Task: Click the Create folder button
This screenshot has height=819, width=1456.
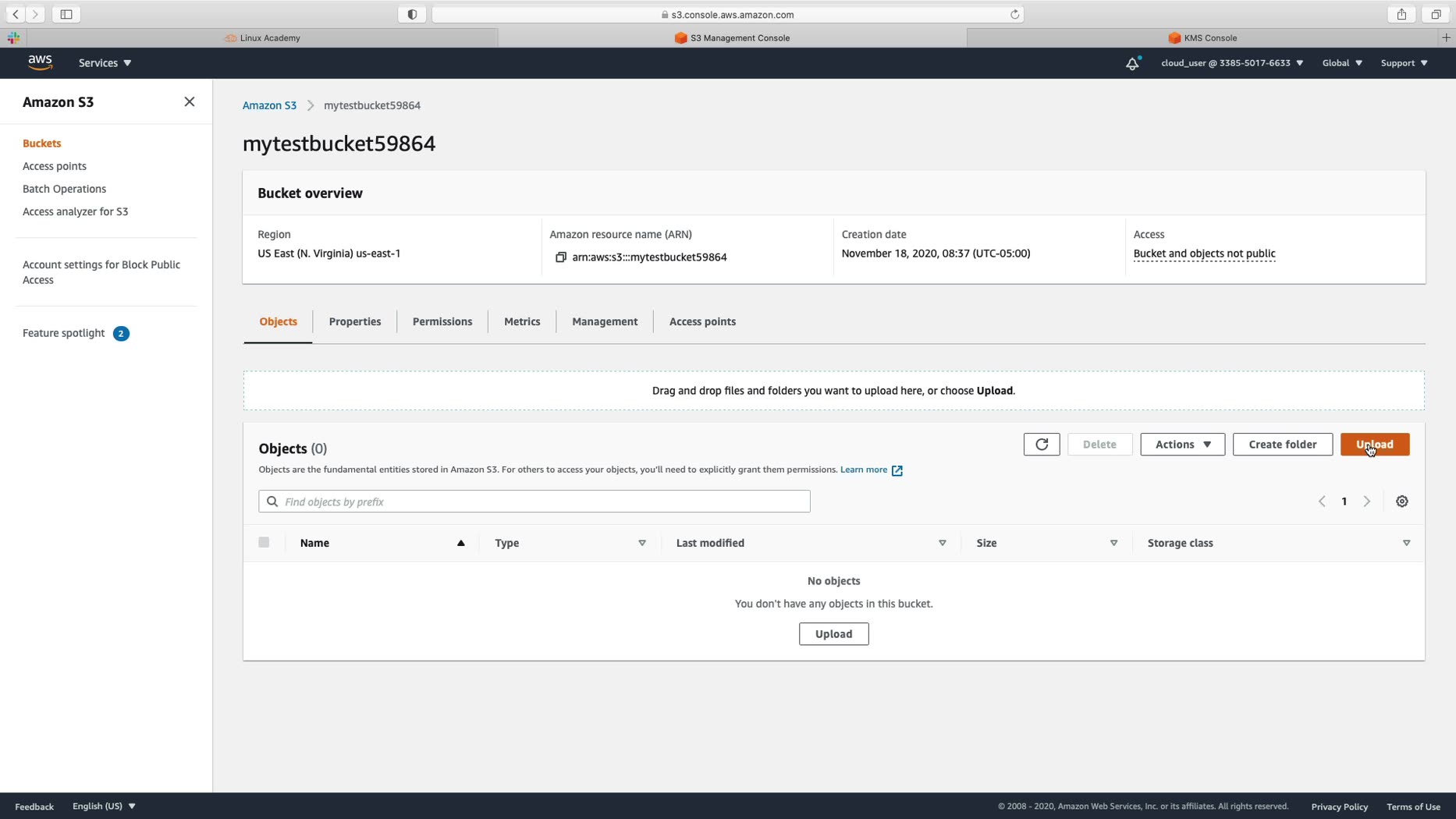Action: point(1283,445)
